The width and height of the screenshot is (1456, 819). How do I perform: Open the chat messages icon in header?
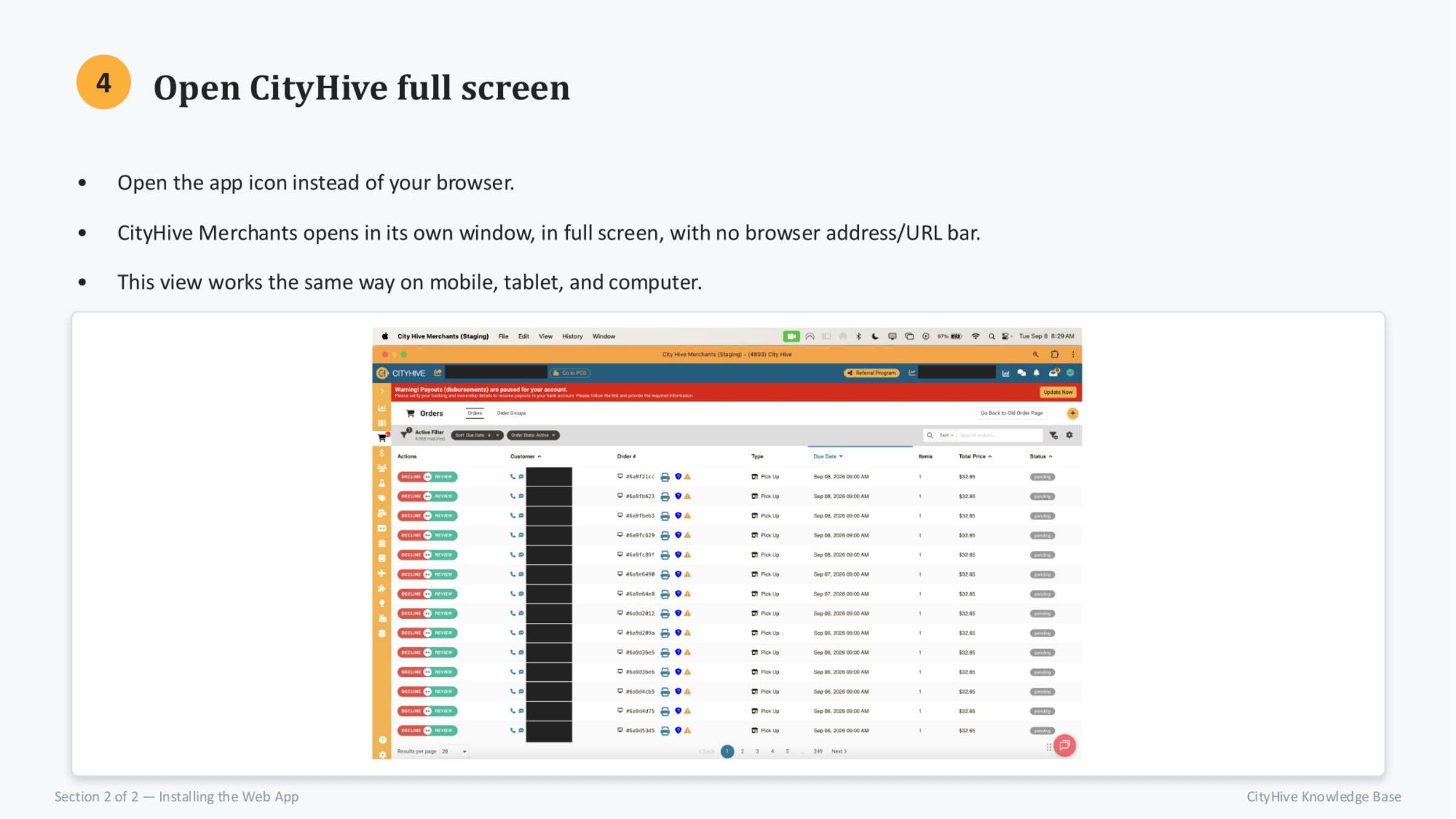(x=1022, y=373)
